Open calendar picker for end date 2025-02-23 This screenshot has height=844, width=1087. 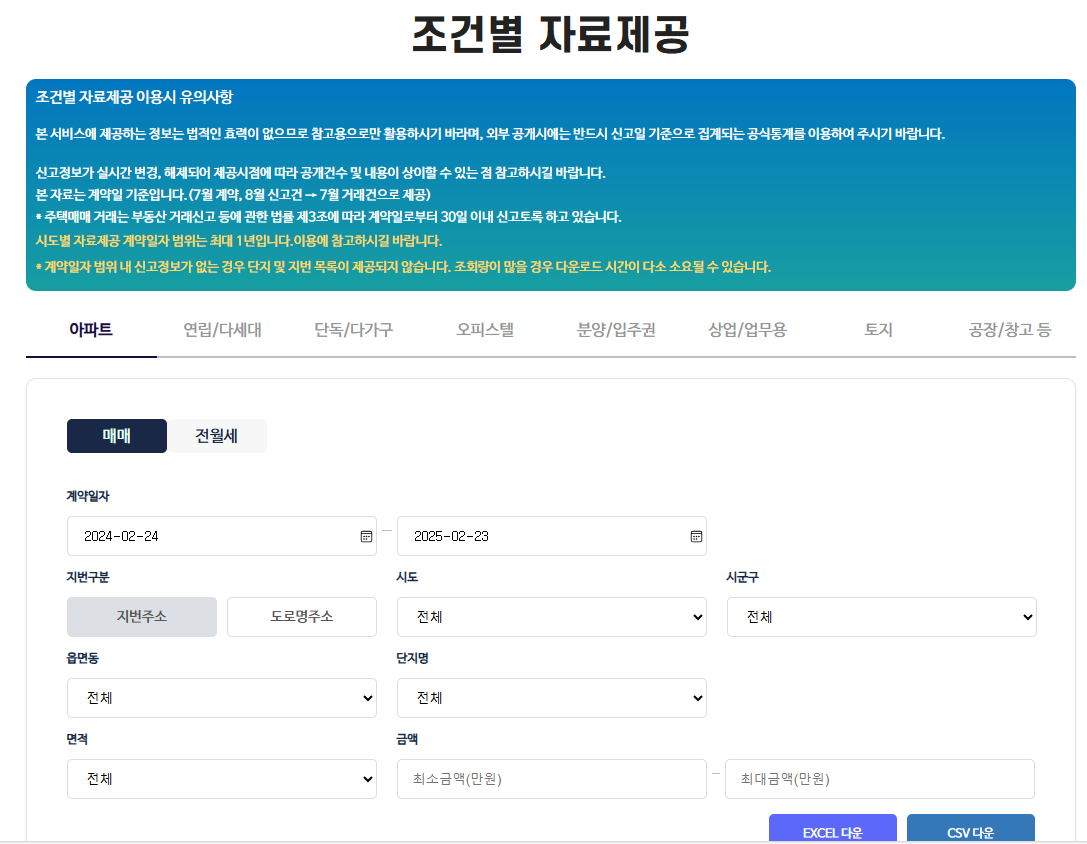coord(696,536)
